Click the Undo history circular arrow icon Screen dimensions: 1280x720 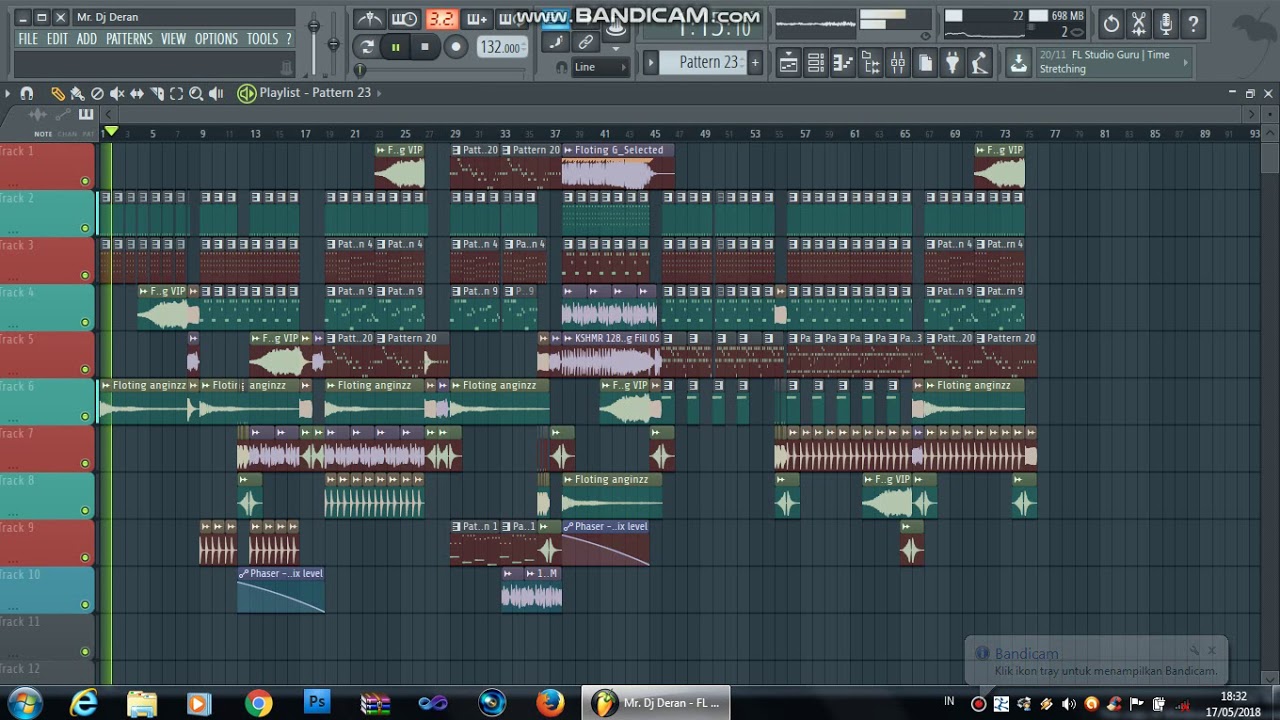click(1111, 24)
